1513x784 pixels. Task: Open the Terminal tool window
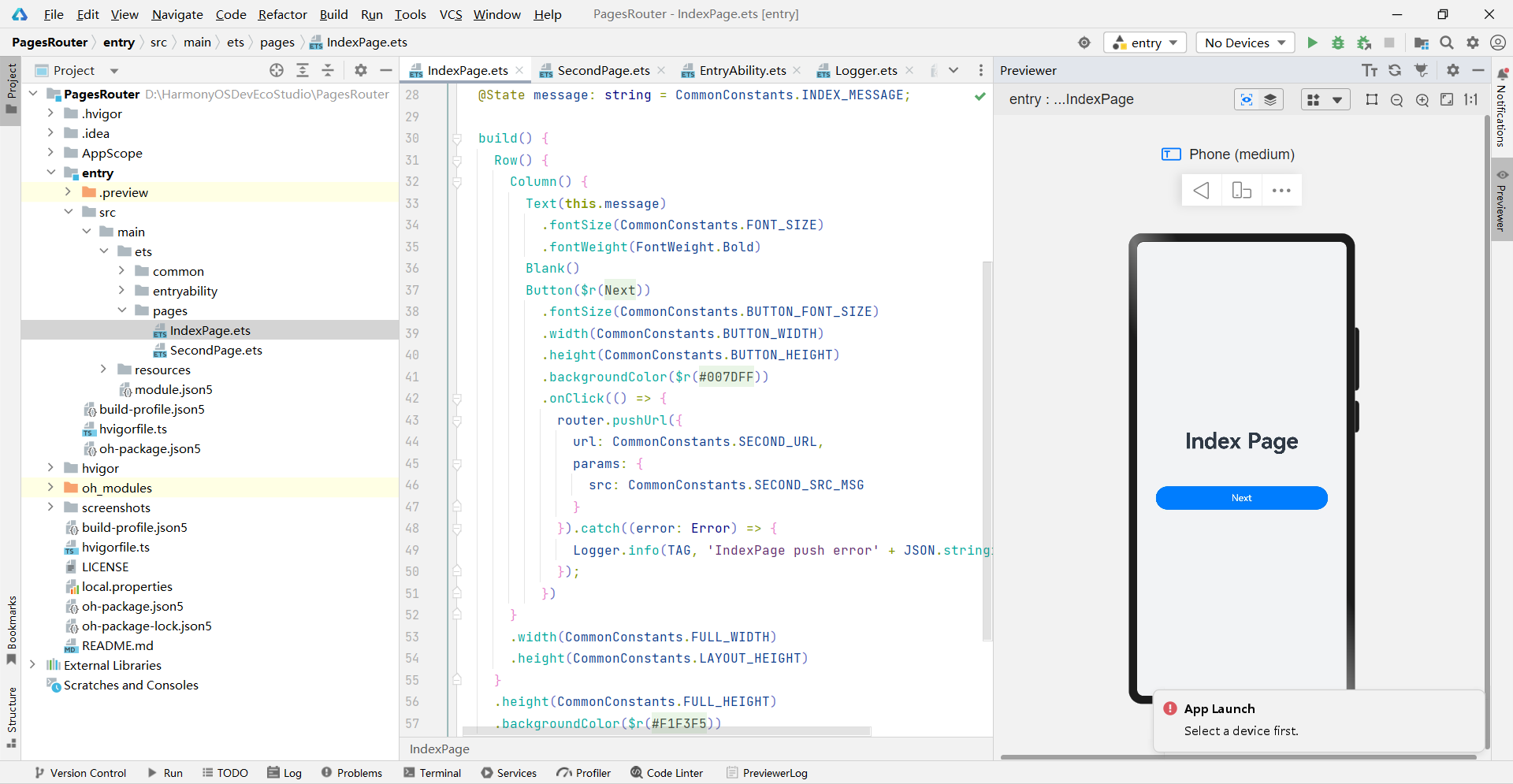[432, 773]
